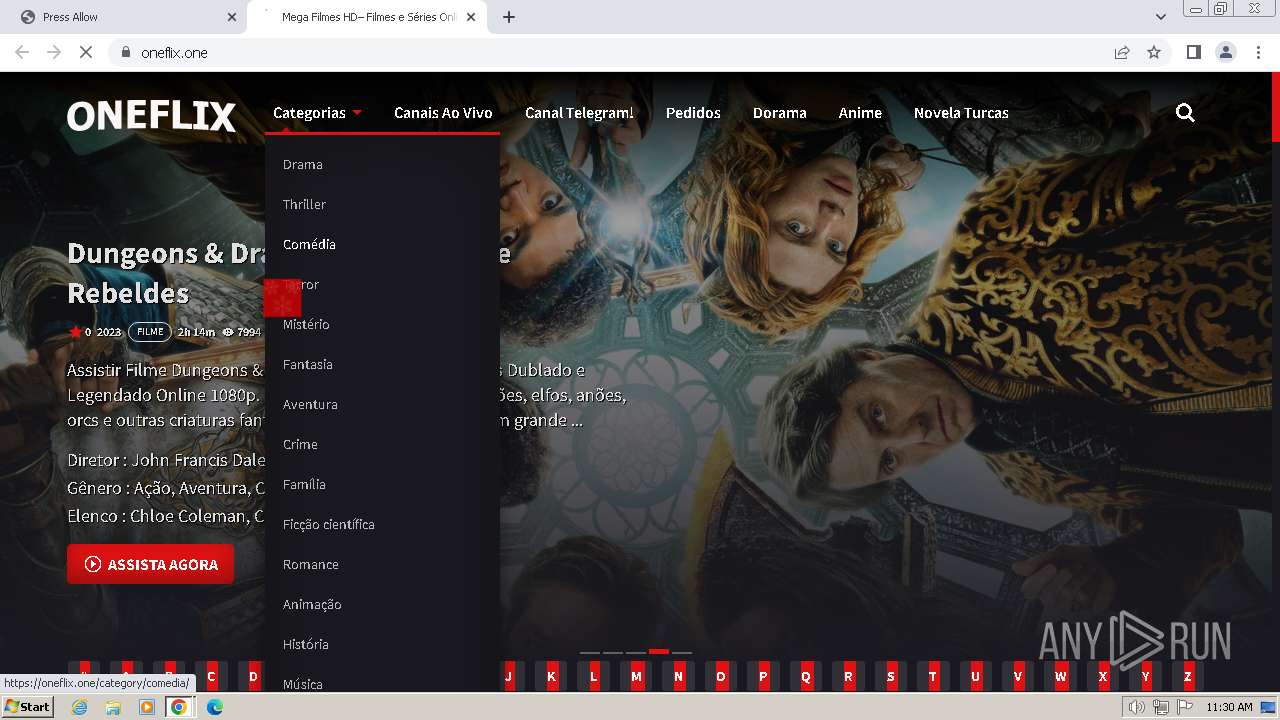Go back to the previous page
This screenshot has height=720, width=1280.
[22, 52]
